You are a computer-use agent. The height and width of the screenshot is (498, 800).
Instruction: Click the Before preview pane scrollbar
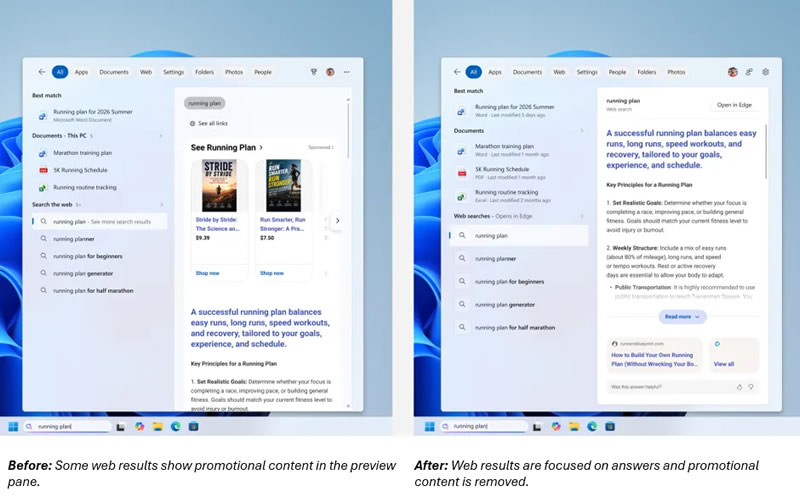[x=348, y=130]
